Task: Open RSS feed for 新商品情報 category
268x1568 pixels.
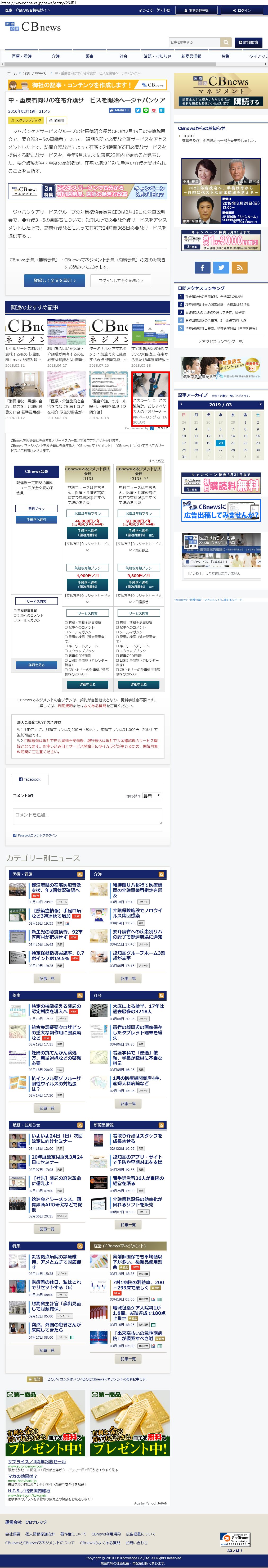Action: pos(162,1125)
